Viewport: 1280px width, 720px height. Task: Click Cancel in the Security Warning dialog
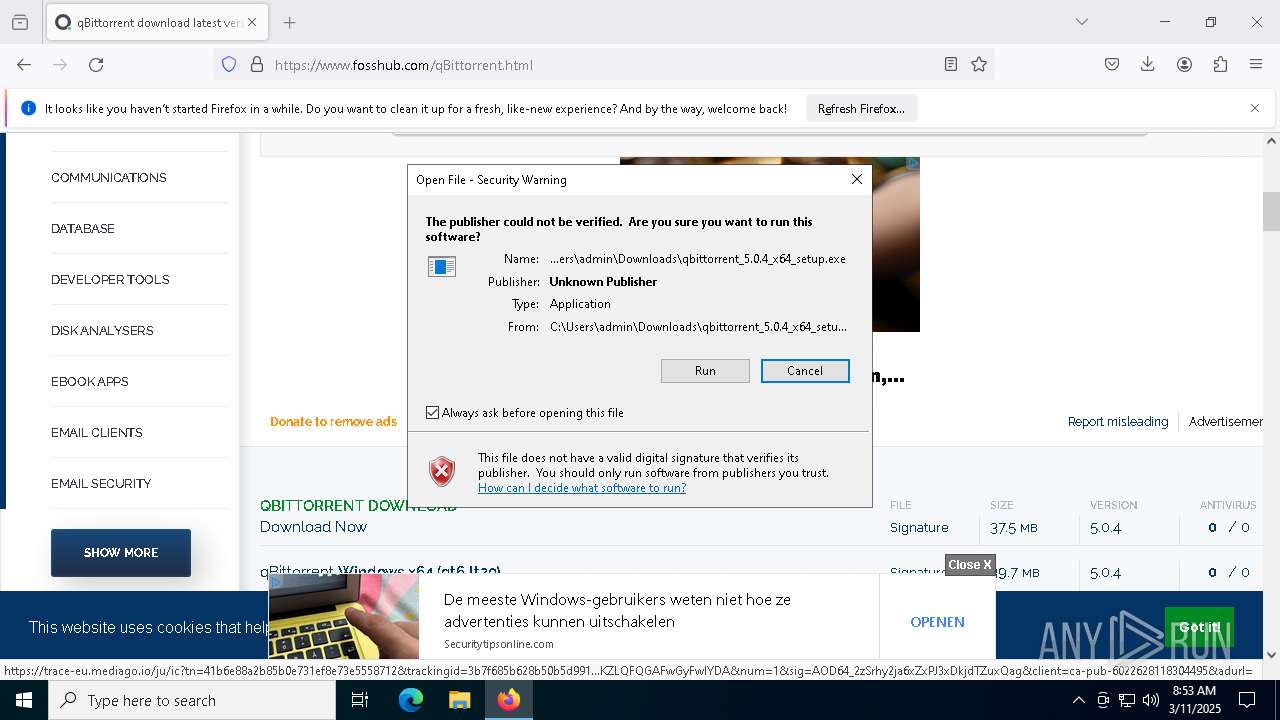(805, 371)
